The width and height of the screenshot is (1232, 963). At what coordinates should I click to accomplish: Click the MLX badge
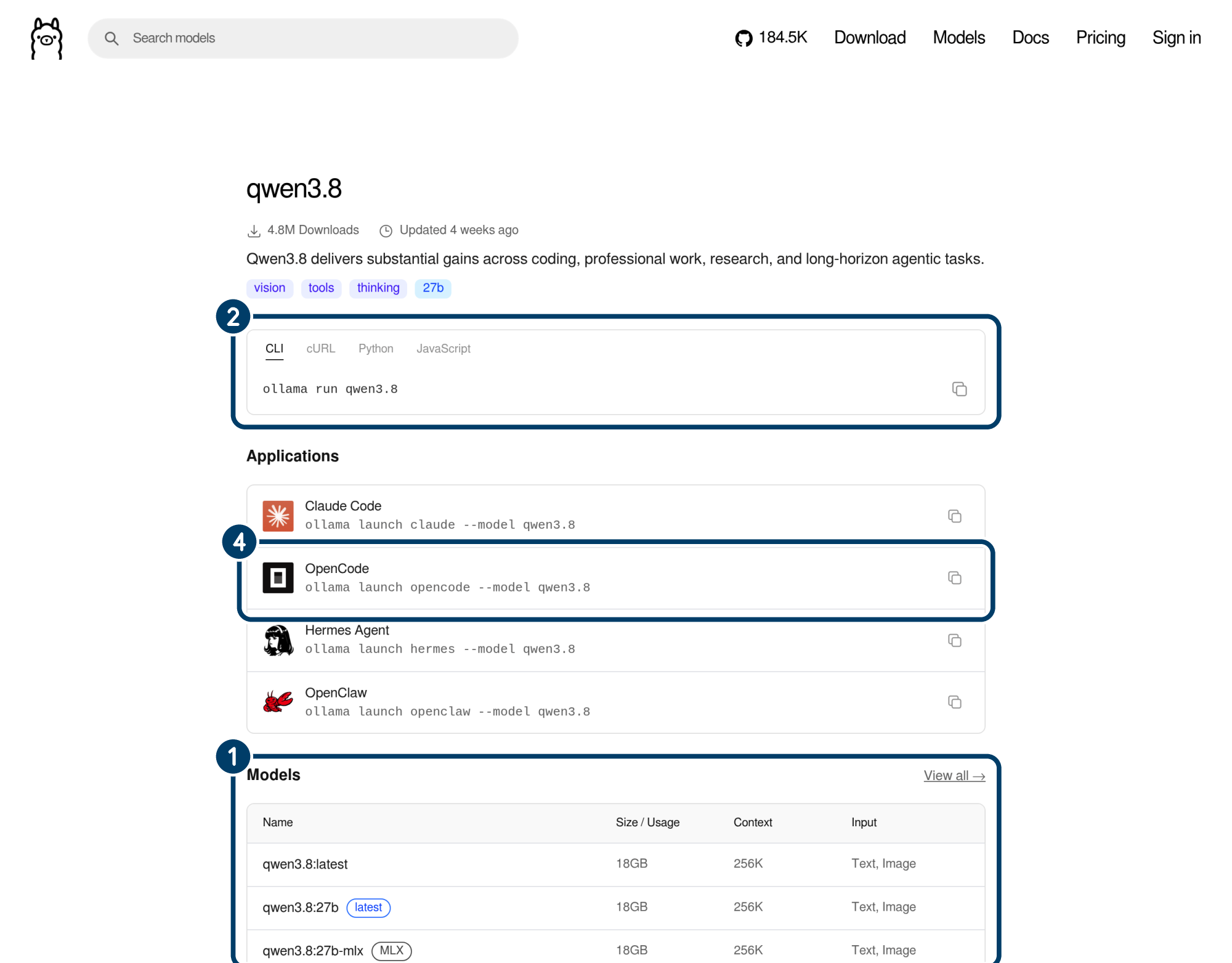point(392,951)
